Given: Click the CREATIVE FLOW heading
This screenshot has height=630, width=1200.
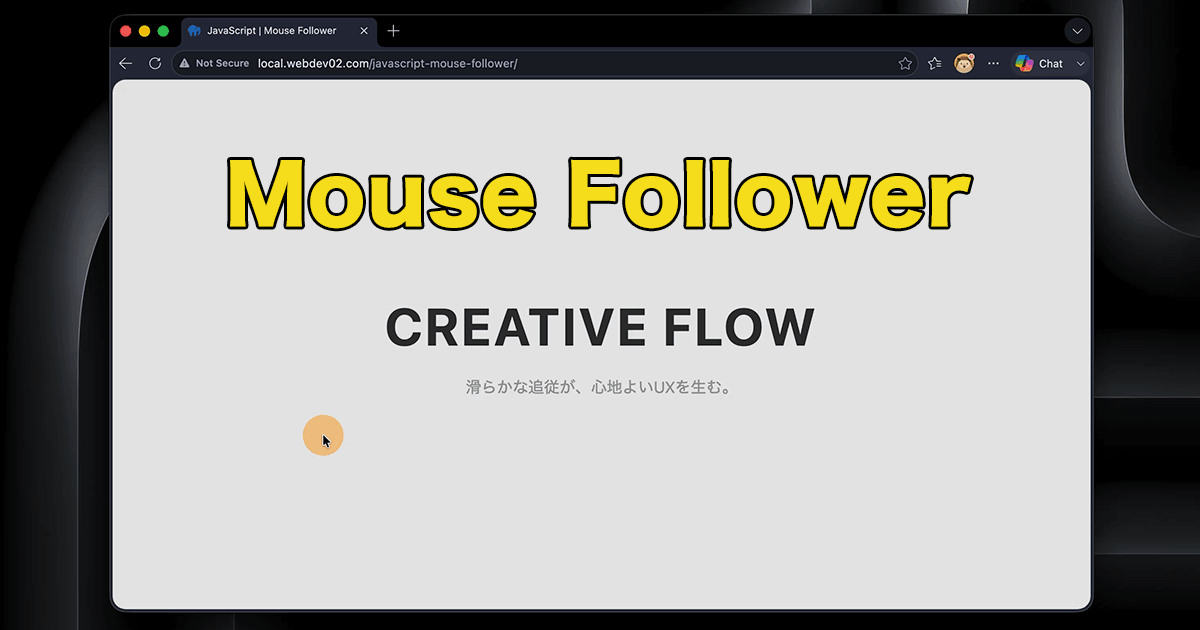Looking at the screenshot, I should pos(600,328).
